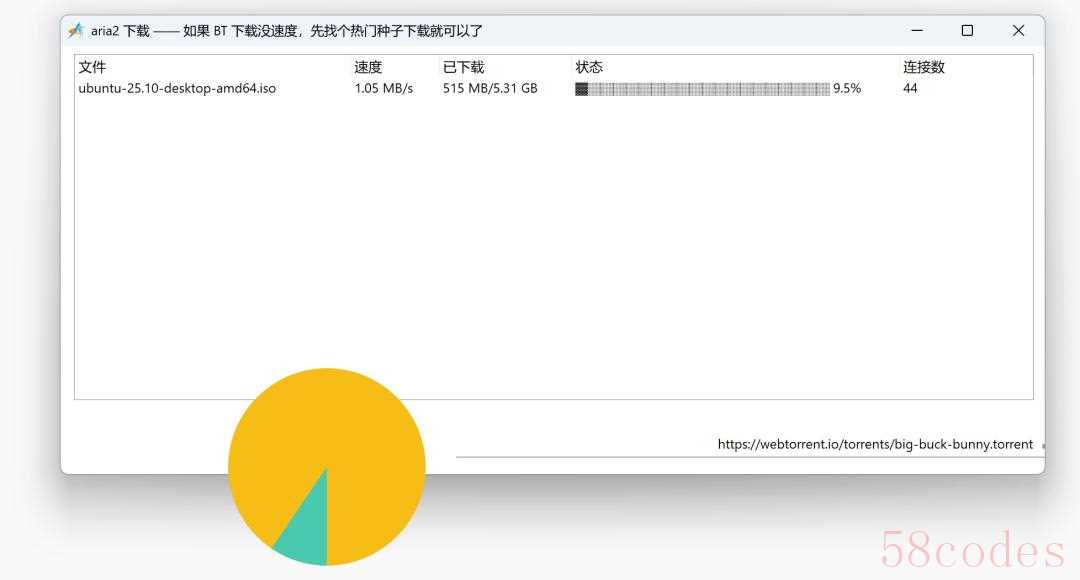Click the 515 MB/5.31 GB downloaded value
The image size is (1080, 580).
click(x=490, y=88)
